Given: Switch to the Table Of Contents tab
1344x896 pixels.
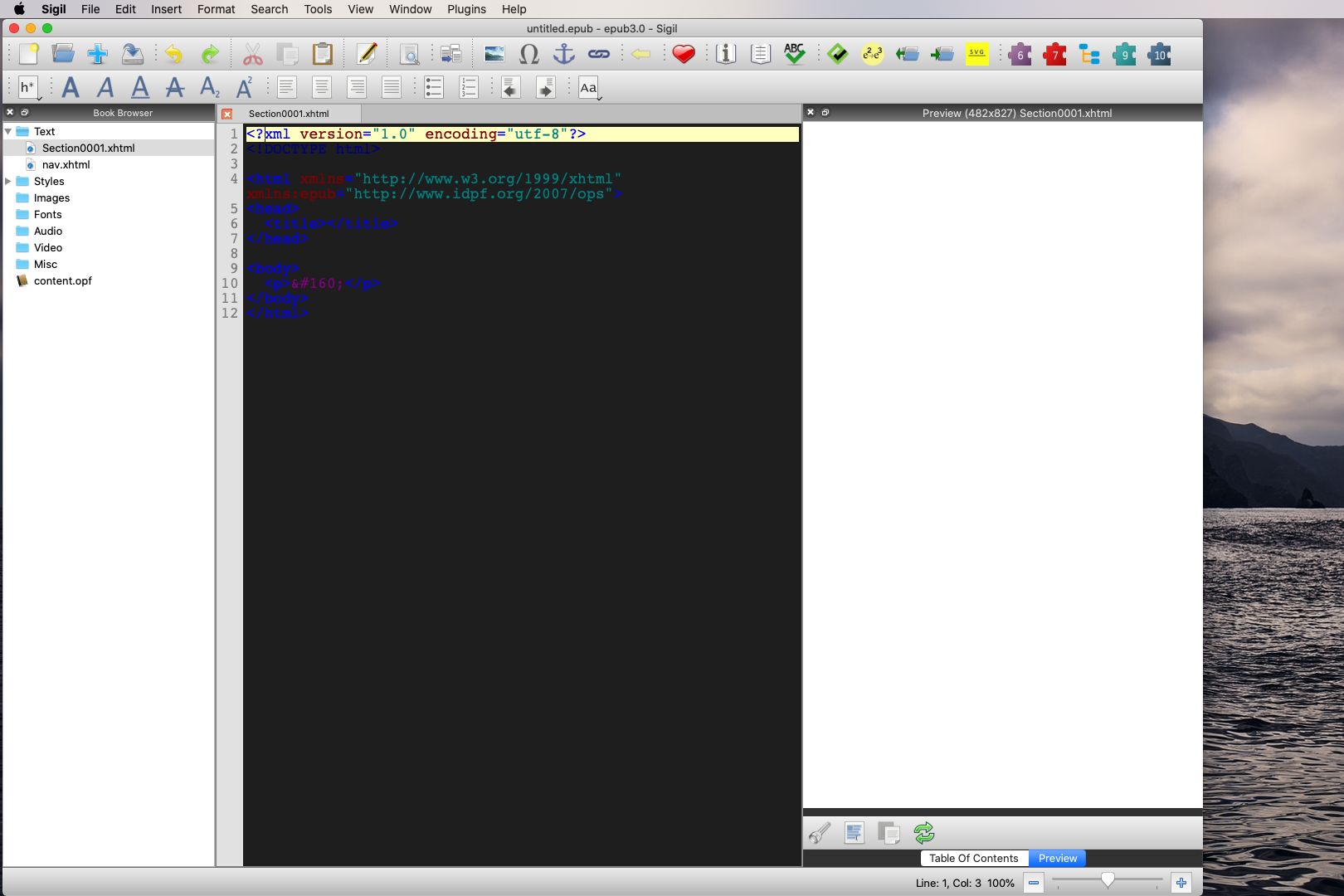Looking at the screenshot, I should 974,859.
